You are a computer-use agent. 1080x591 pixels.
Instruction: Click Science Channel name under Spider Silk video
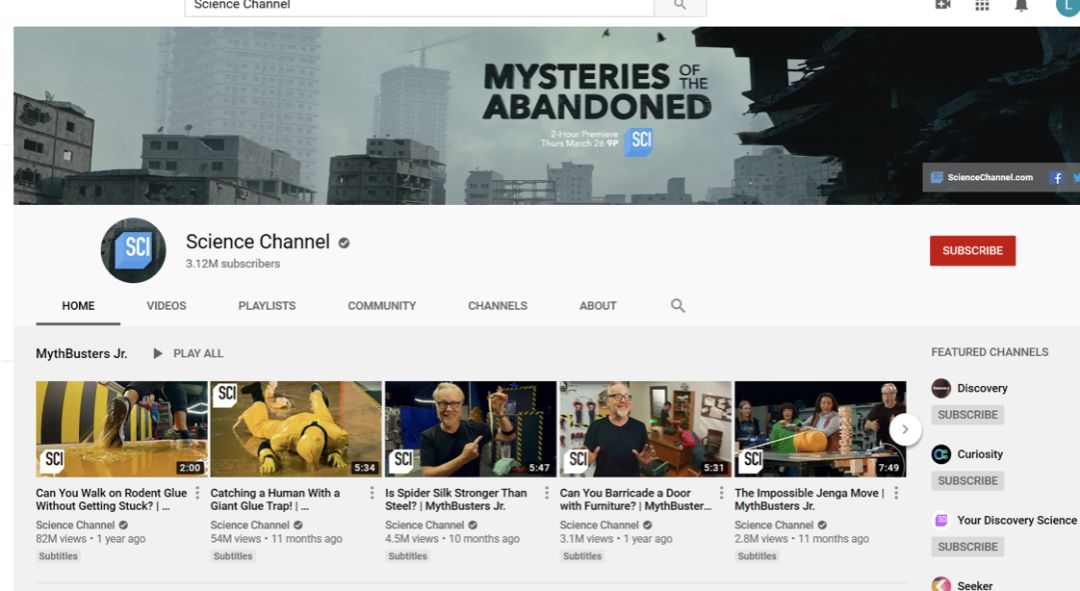pyautogui.click(x=424, y=525)
